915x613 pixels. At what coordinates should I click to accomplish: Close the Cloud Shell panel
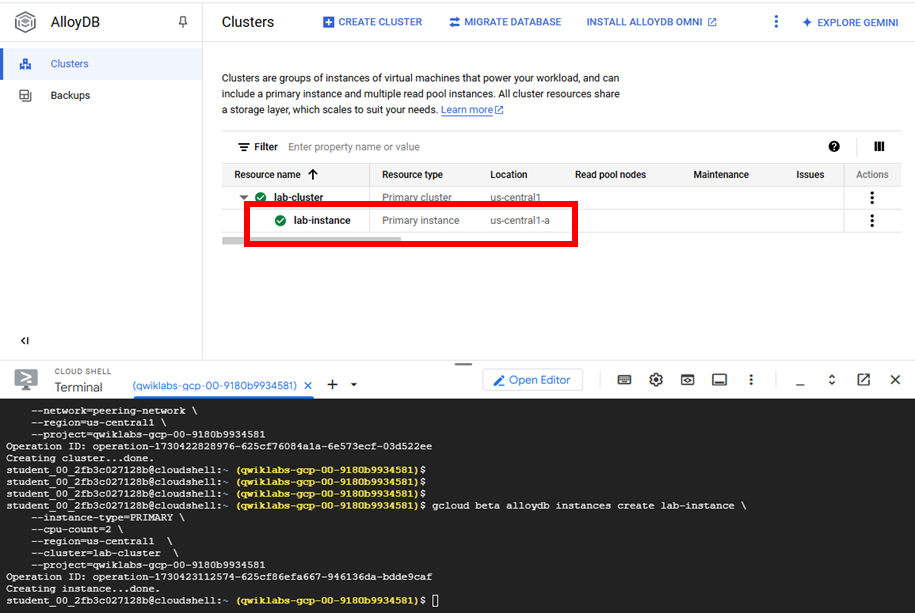click(895, 379)
